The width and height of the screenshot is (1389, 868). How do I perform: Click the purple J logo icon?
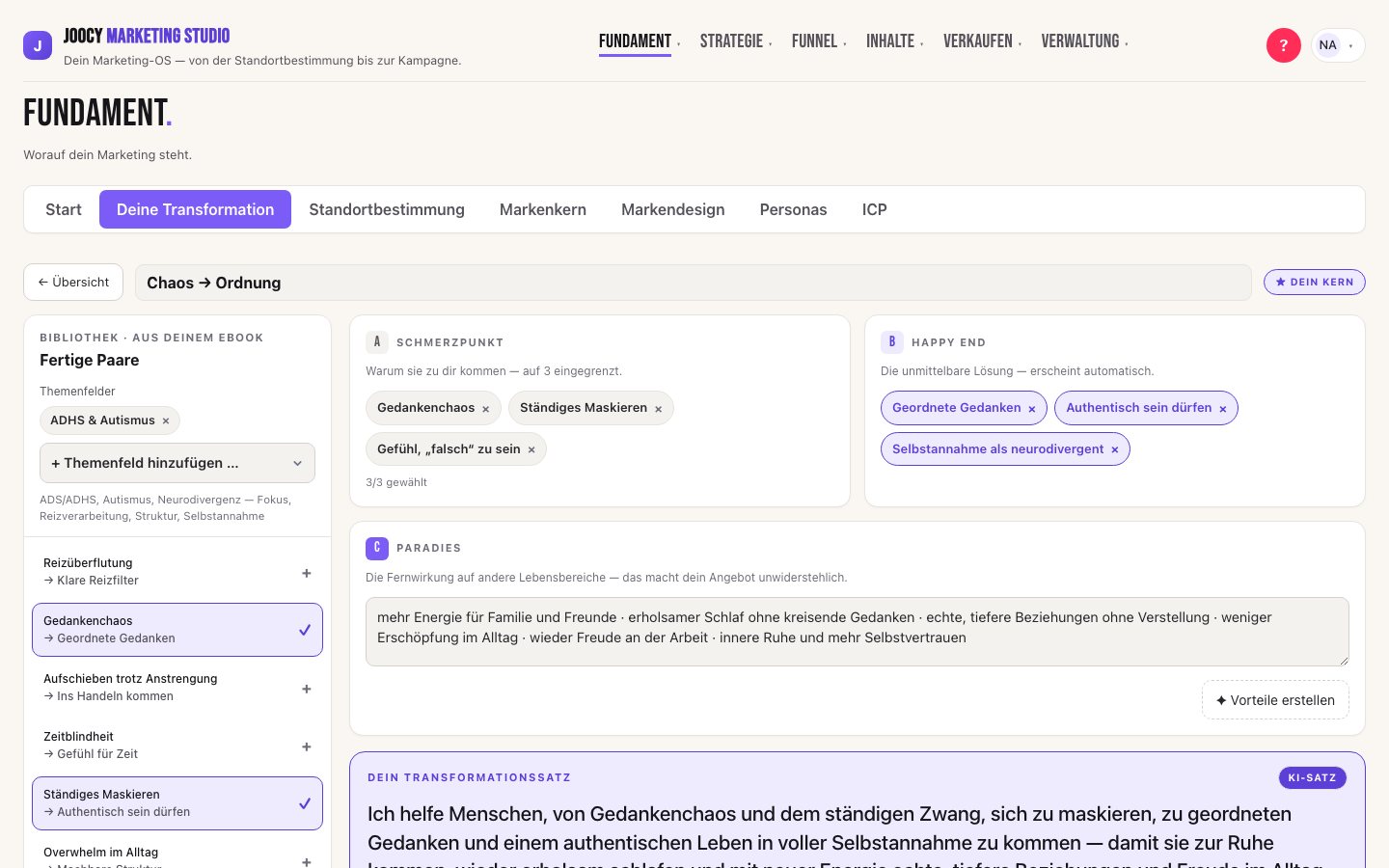(38, 45)
